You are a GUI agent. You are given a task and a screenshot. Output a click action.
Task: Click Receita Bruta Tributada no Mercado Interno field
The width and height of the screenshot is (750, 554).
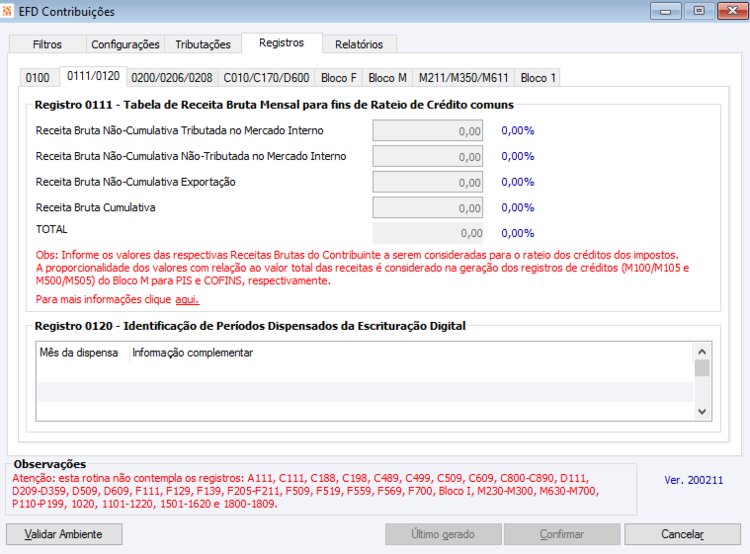(428, 131)
